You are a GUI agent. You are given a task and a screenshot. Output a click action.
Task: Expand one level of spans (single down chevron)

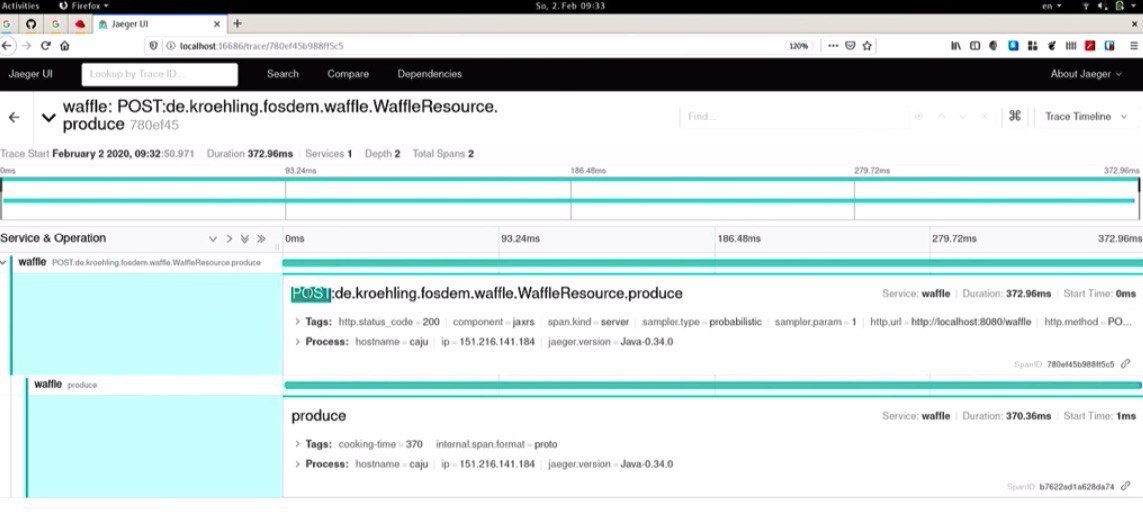point(213,238)
